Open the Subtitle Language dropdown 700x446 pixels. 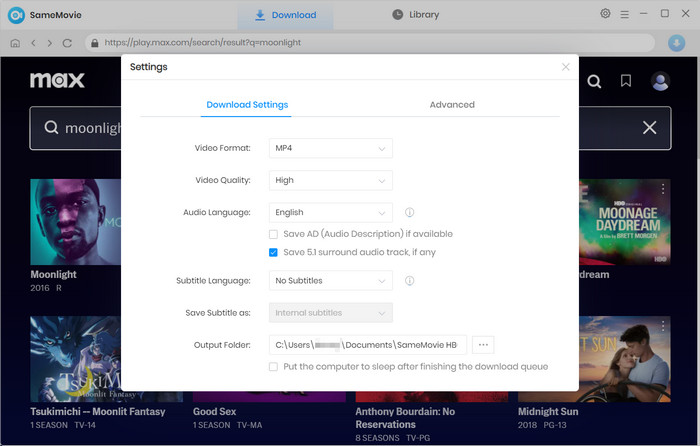(331, 281)
